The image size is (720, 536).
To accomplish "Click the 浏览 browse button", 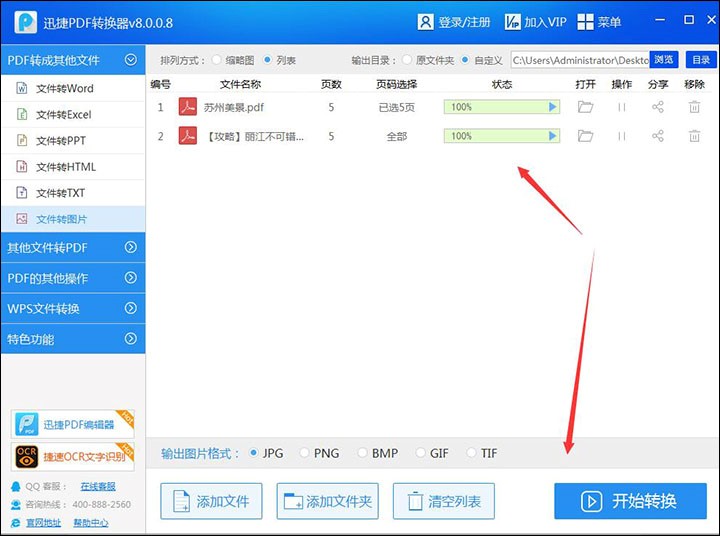I will pos(664,60).
